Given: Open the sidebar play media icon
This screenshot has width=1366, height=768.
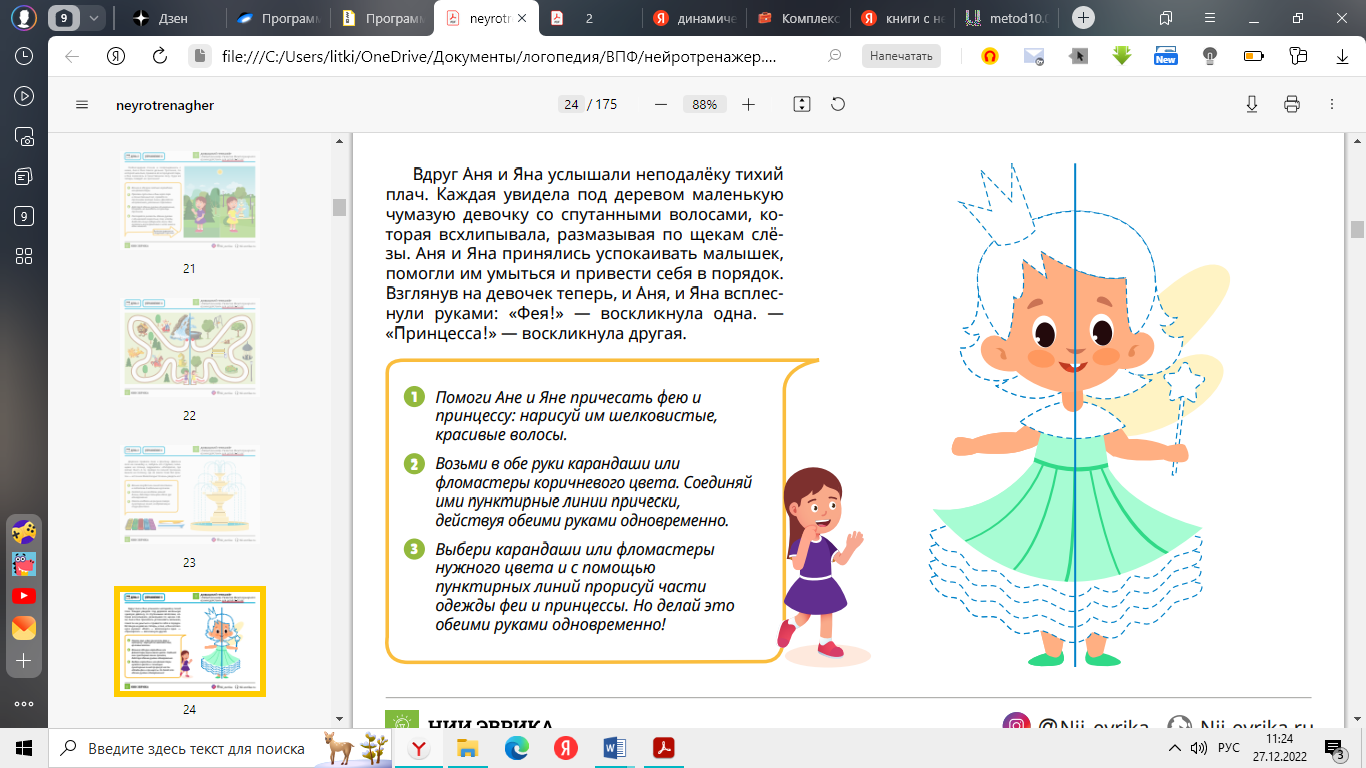Looking at the screenshot, I should [24, 97].
